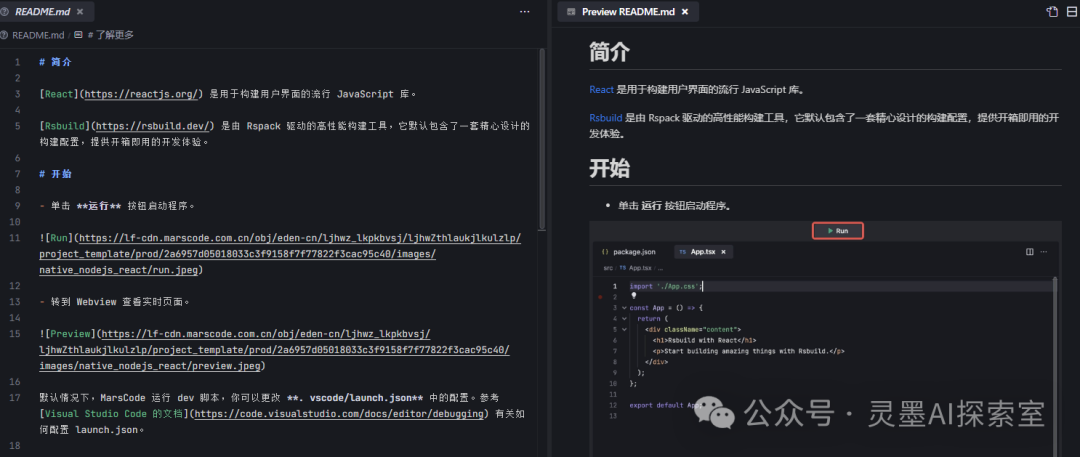Switch to the Preview README.md tab

point(627,12)
